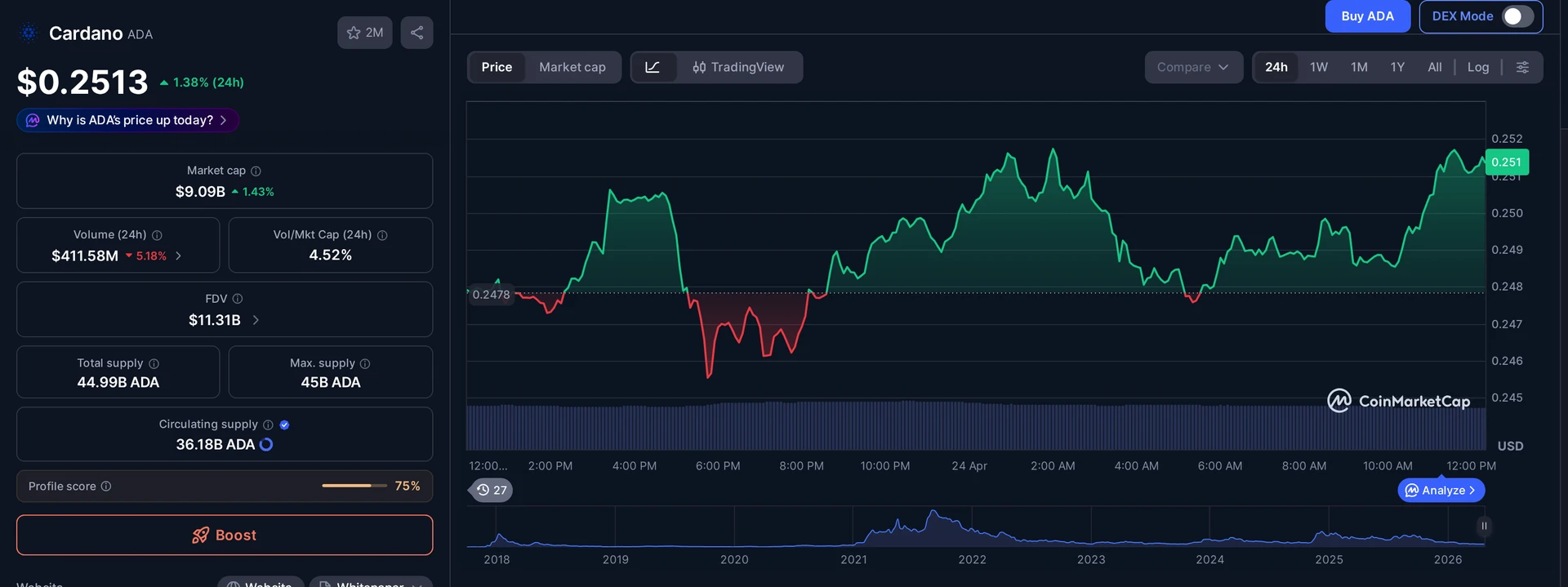
Task: Click the 4.52% Vol/Mkt Cap value
Action: coord(331,255)
